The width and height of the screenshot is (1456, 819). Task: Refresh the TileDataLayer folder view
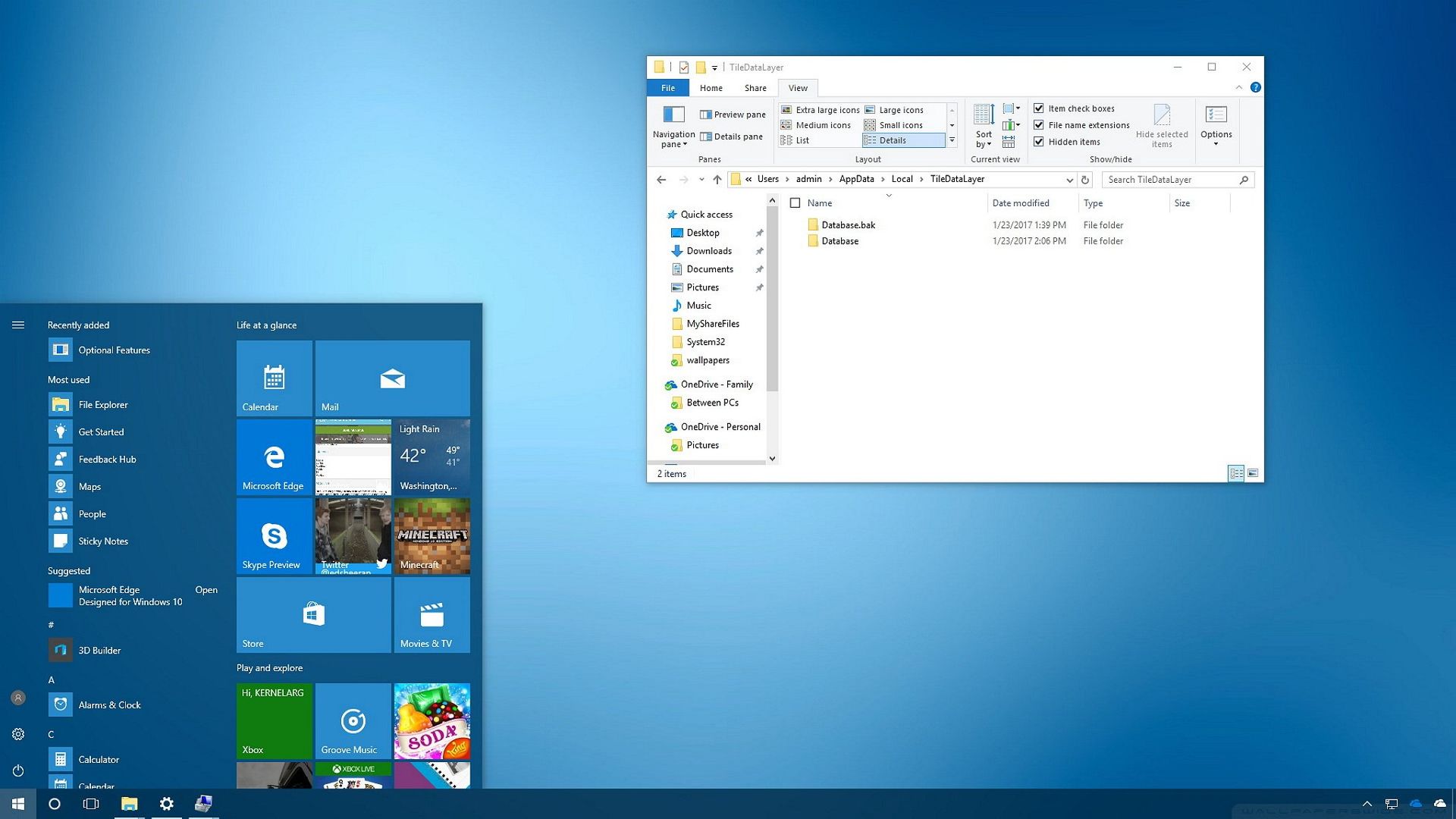click(x=1084, y=180)
